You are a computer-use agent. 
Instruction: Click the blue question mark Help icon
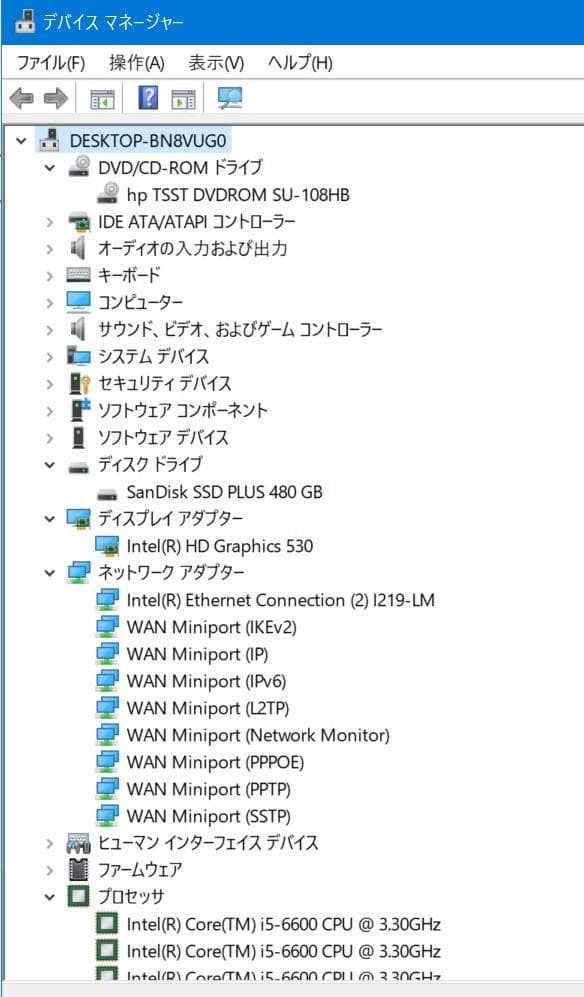coord(148,98)
